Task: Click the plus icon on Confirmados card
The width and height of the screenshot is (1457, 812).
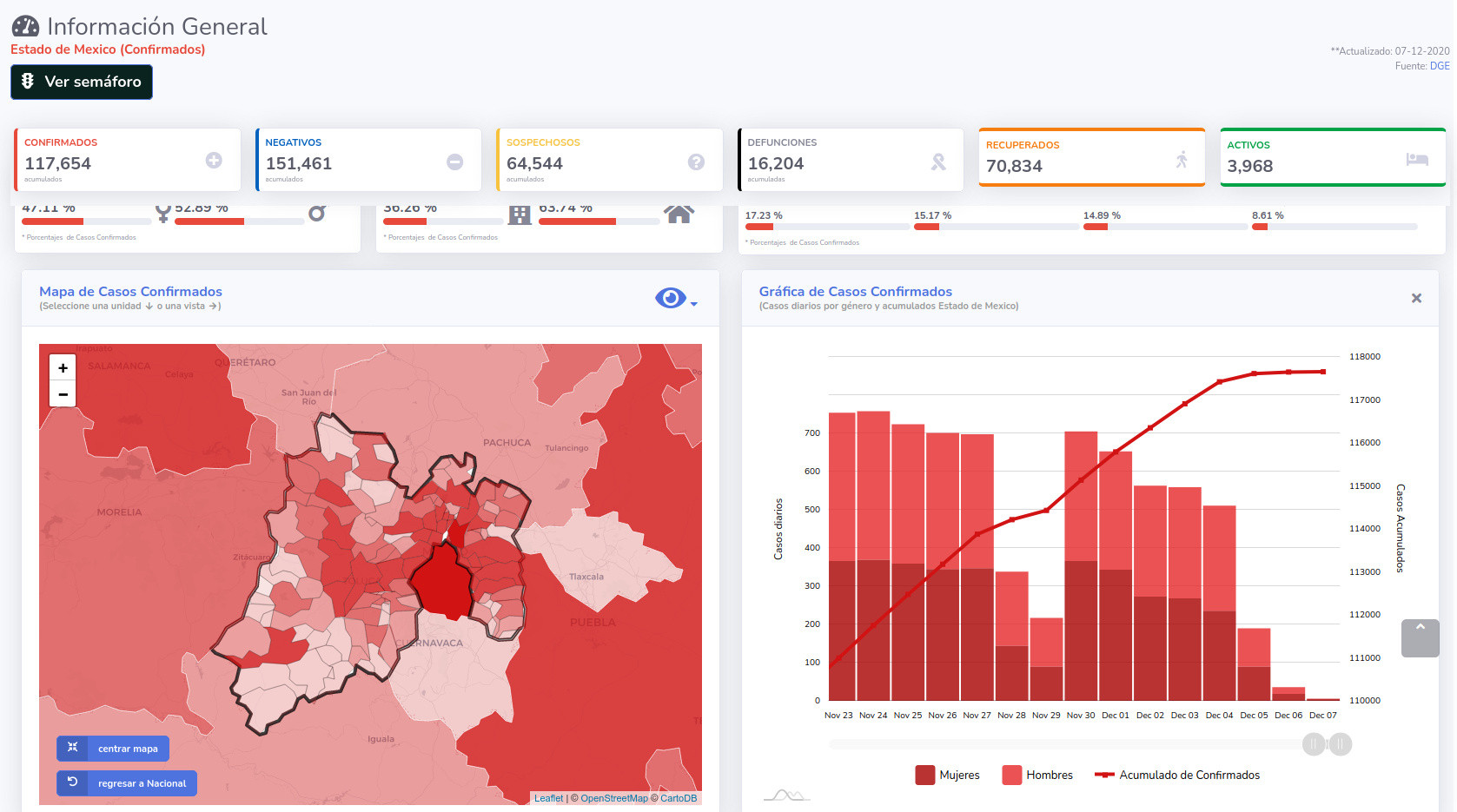Action: point(214,161)
